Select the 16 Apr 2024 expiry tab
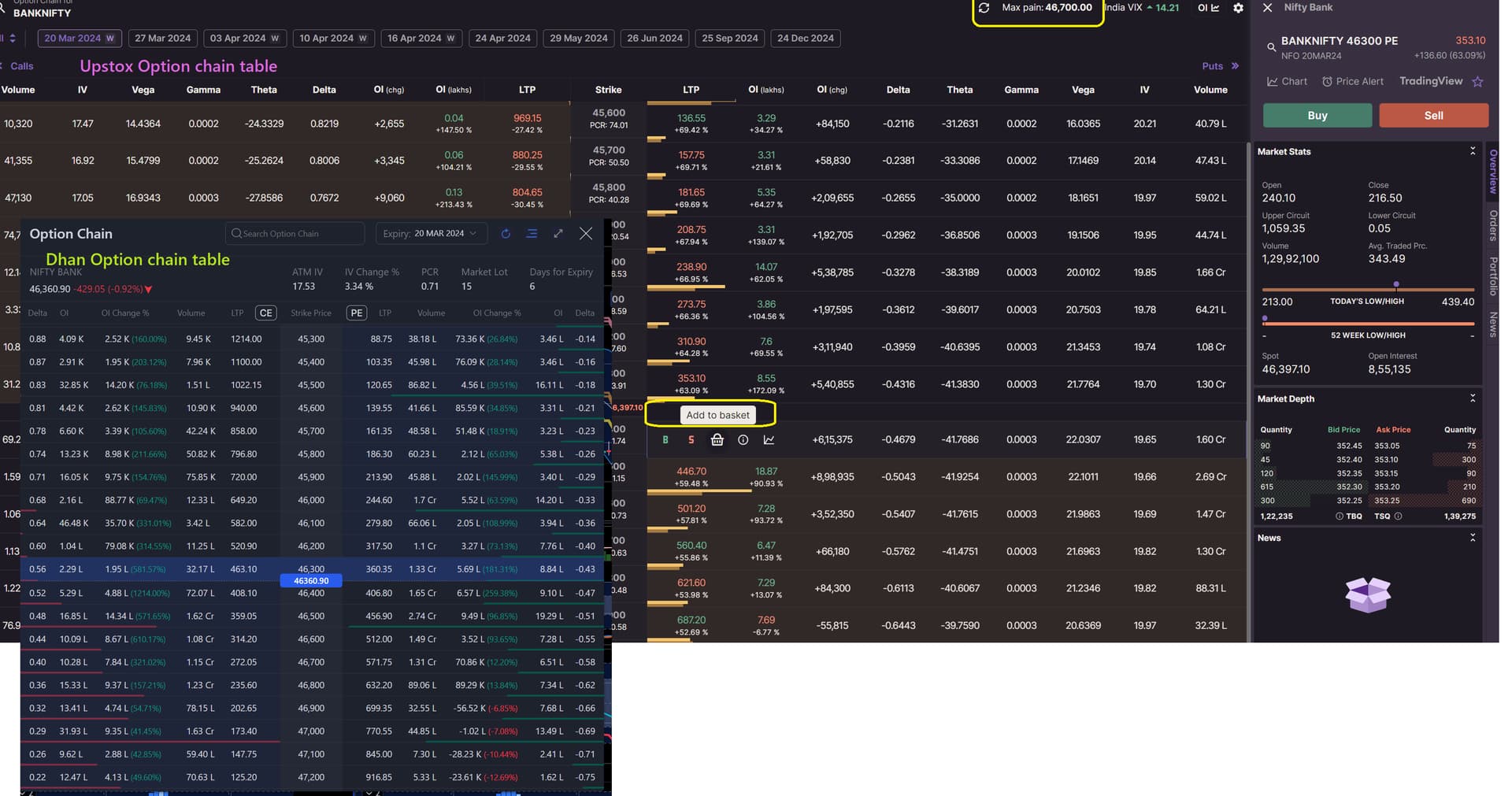 (x=421, y=38)
